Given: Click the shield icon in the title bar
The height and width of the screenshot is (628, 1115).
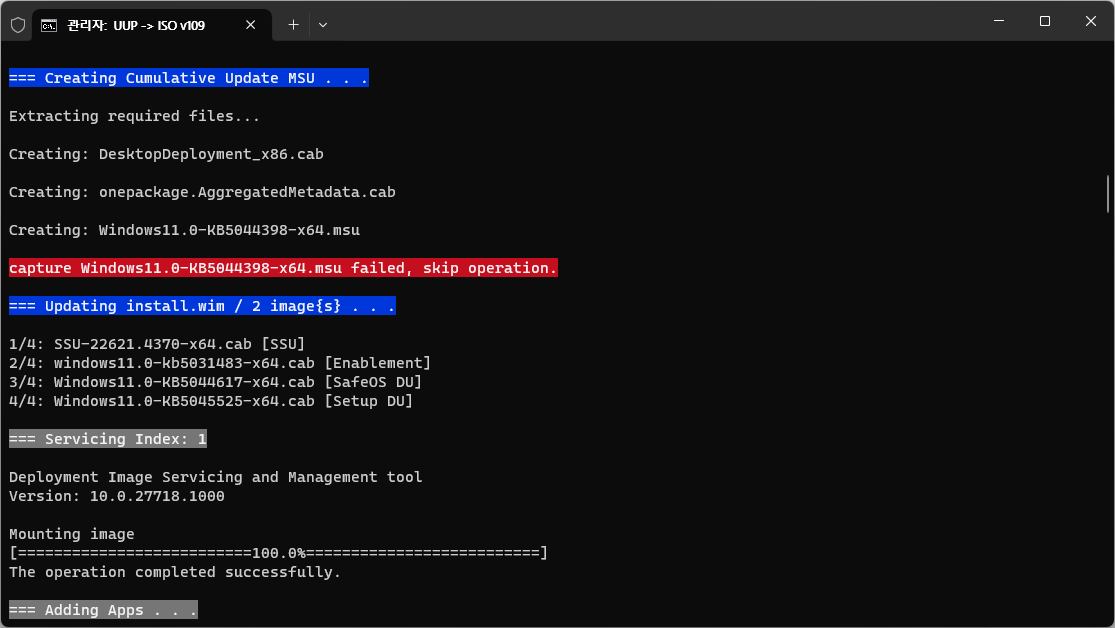Looking at the screenshot, I should click(x=18, y=25).
